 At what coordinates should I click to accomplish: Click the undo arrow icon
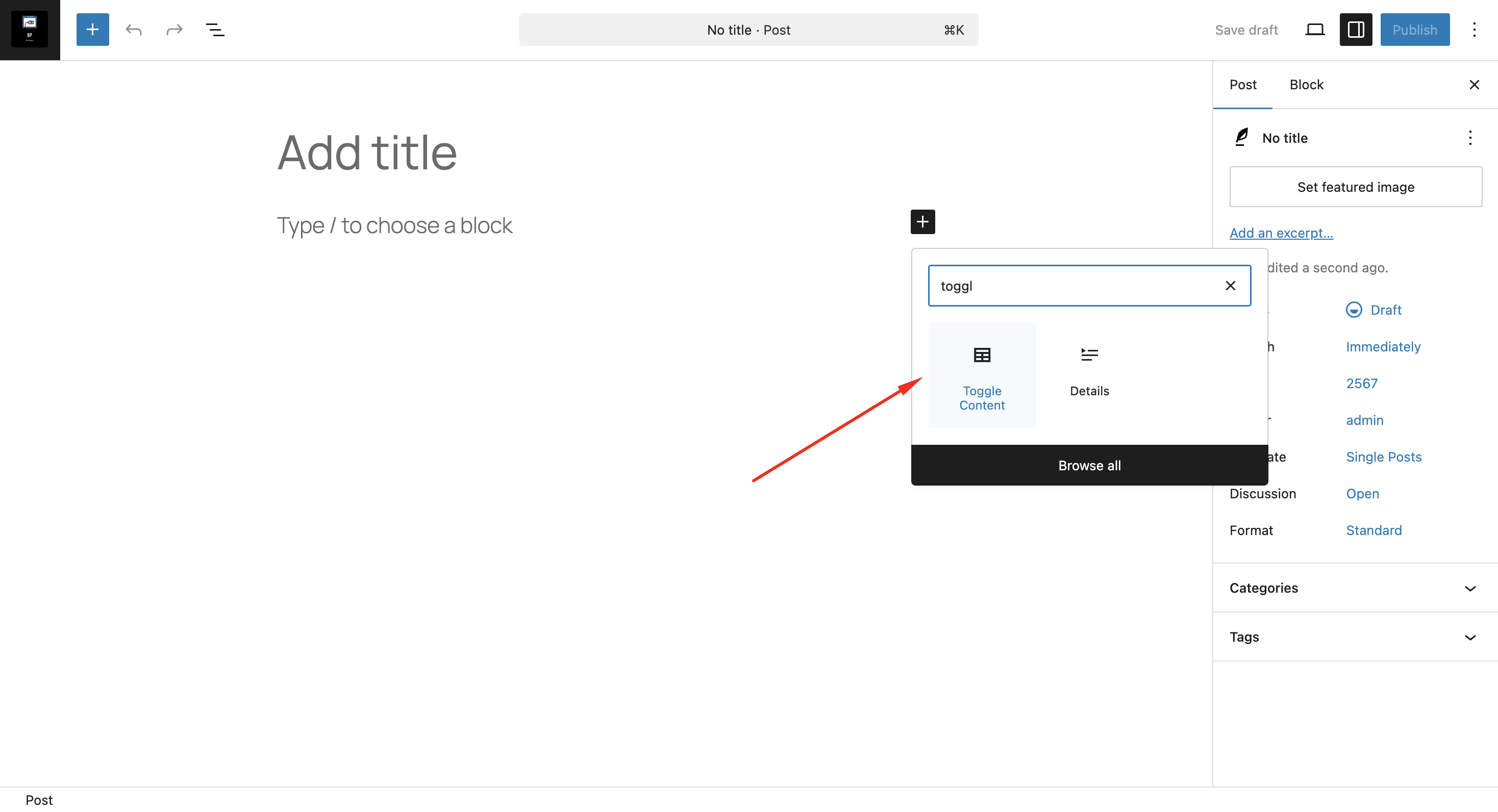tap(134, 30)
